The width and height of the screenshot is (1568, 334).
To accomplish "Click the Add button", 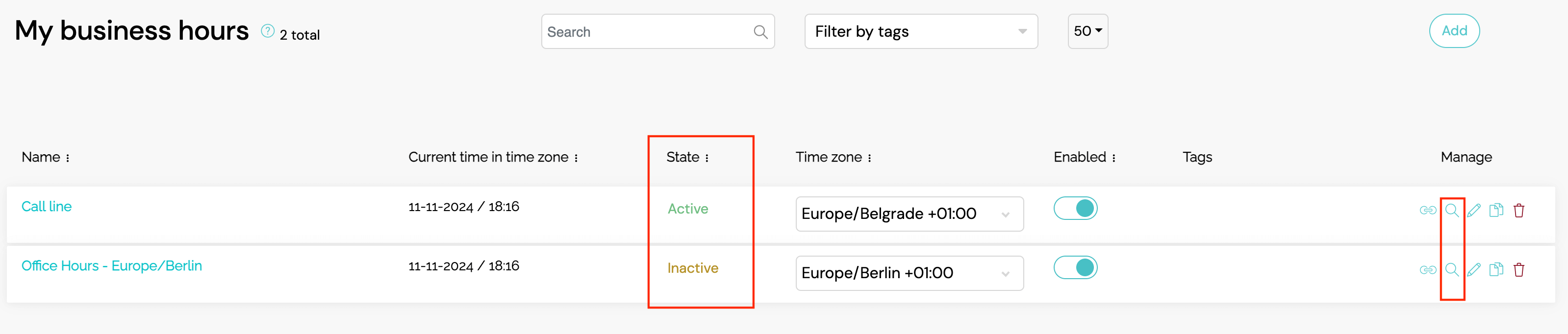I will click(x=1454, y=31).
